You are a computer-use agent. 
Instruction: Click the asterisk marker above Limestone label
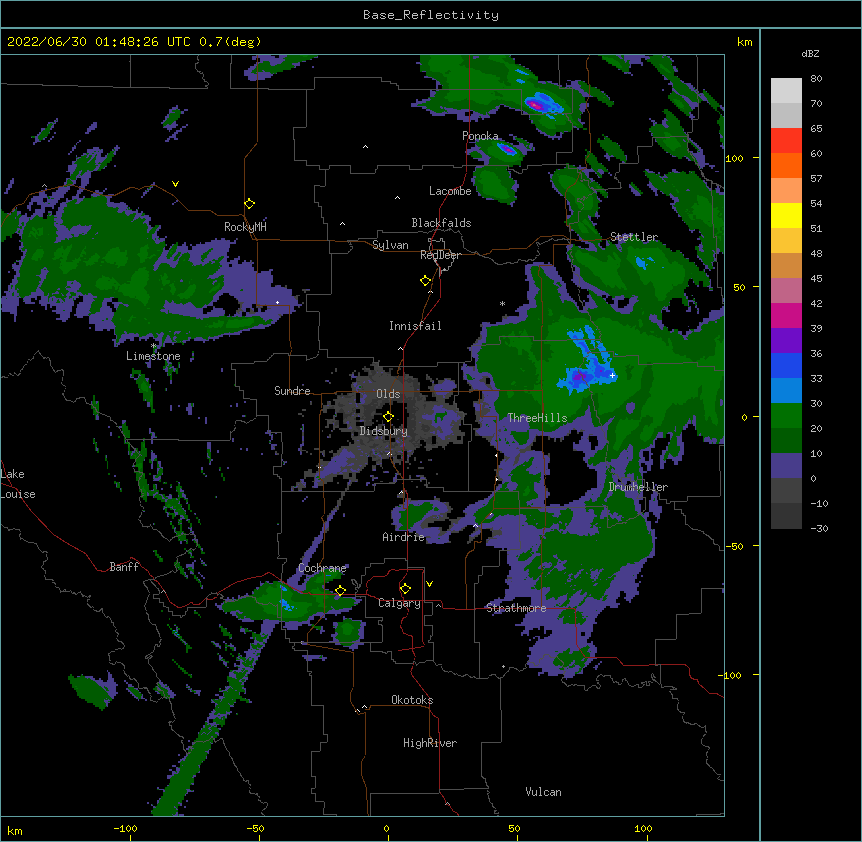154,346
